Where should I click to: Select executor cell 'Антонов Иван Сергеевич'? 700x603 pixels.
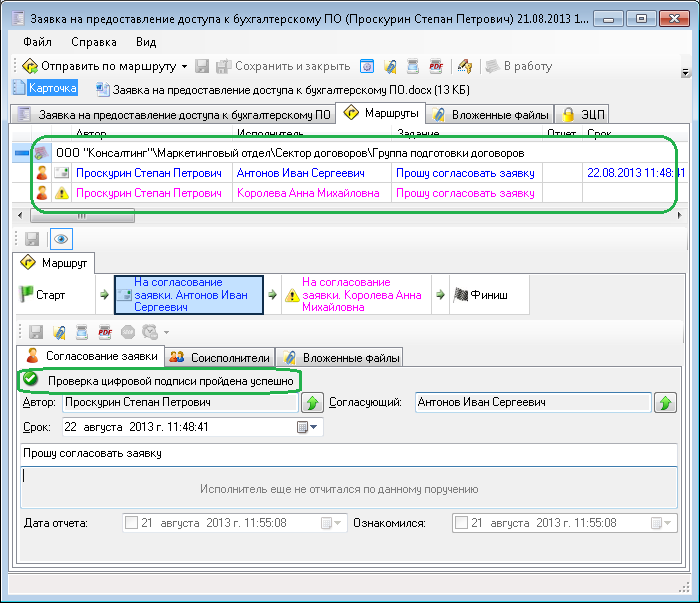pos(311,173)
